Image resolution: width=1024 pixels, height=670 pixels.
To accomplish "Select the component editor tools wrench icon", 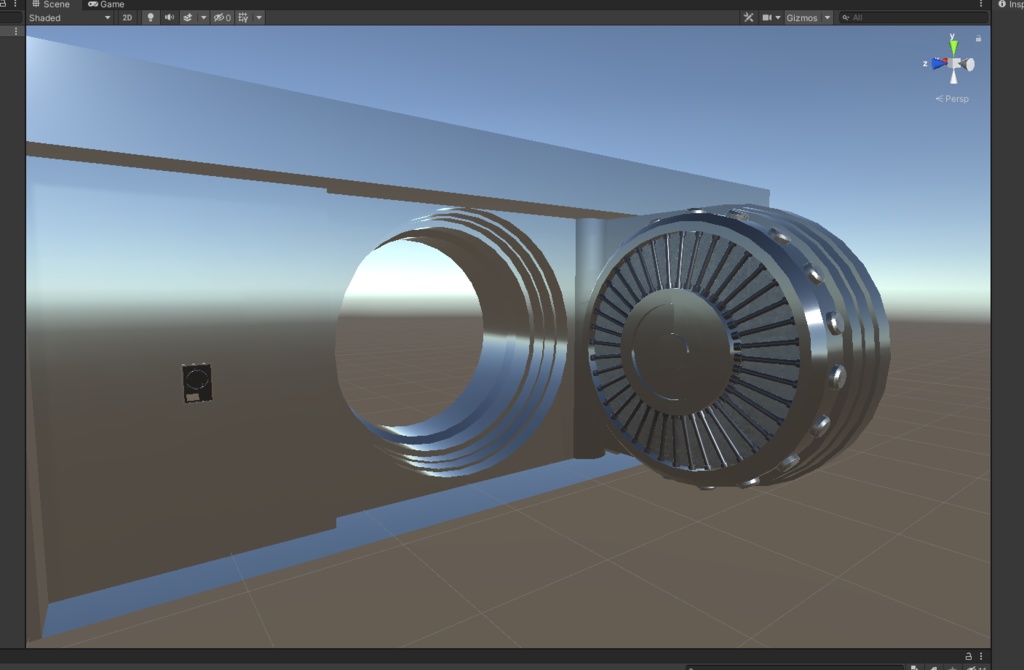I will pos(749,17).
